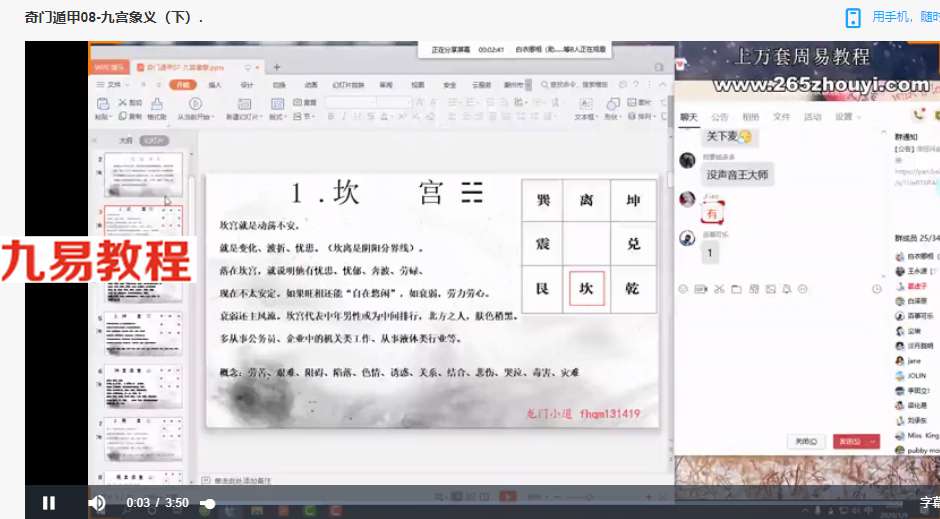Click the smartphone icon beside 用手机
This screenshot has width=940, height=519.
pos(852,17)
